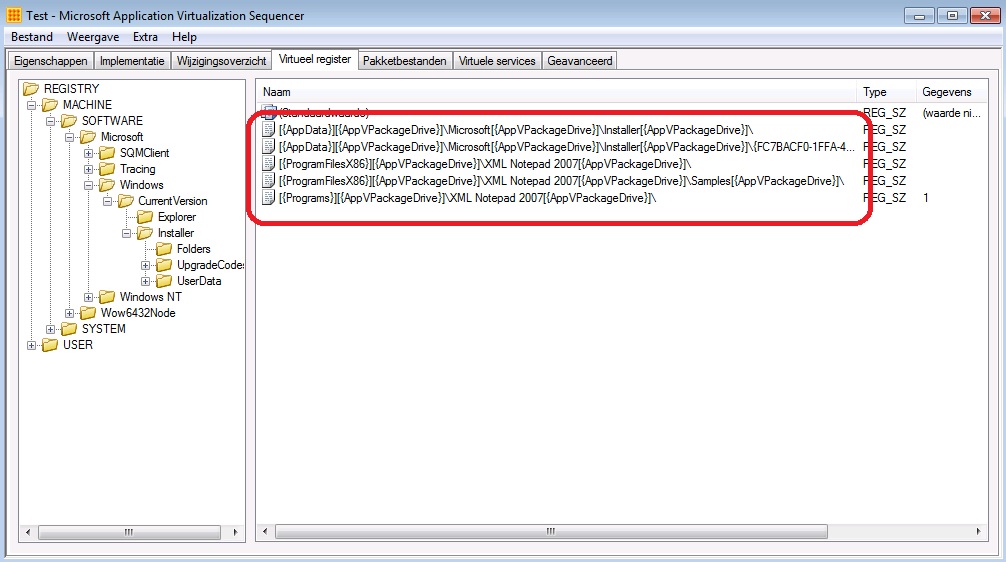Switch to the Geavanceerd tab
Image resolution: width=1006 pixels, height=562 pixels.
point(580,61)
